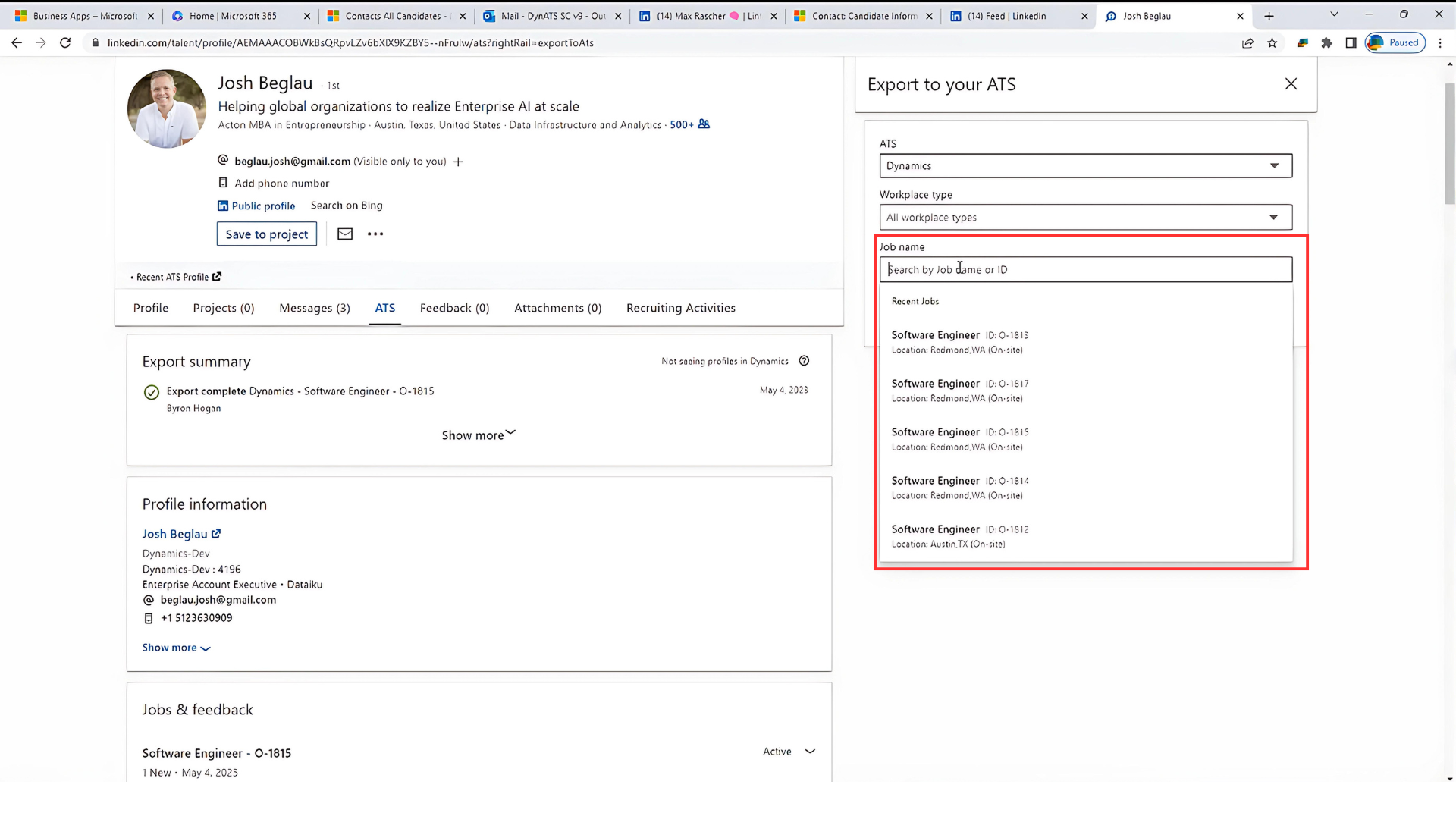
Task: Expand Show more in Profile information
Action: pos(176,648)
